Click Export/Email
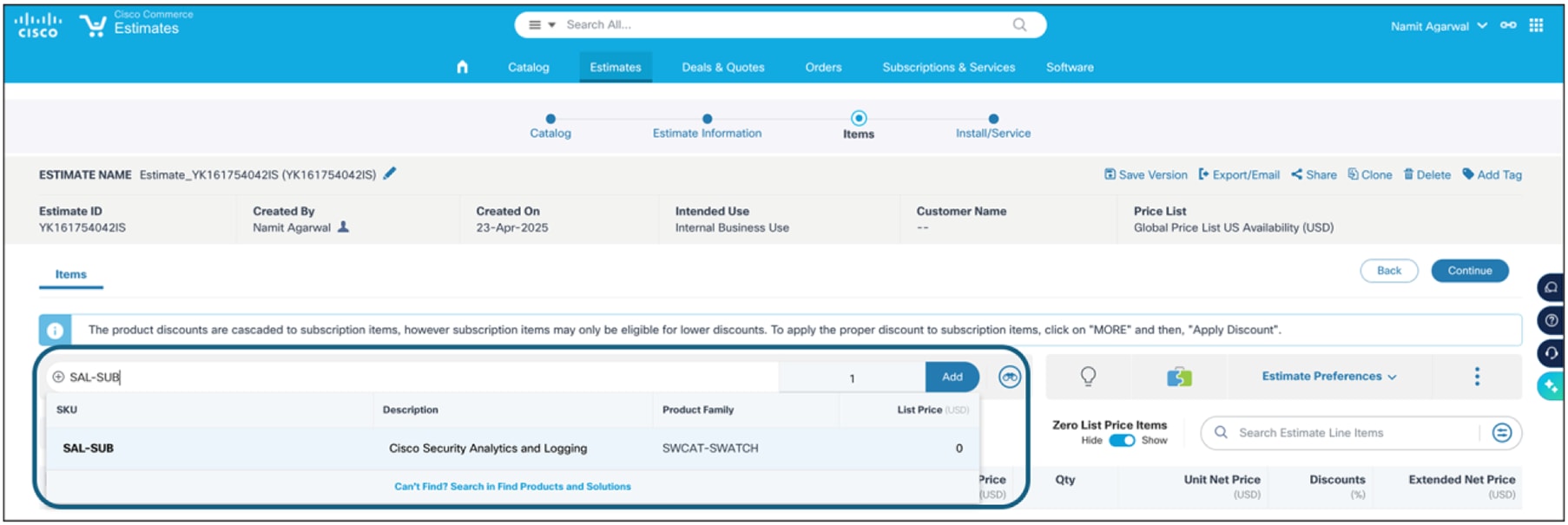1568x525 pixels. coord(1239,174)
